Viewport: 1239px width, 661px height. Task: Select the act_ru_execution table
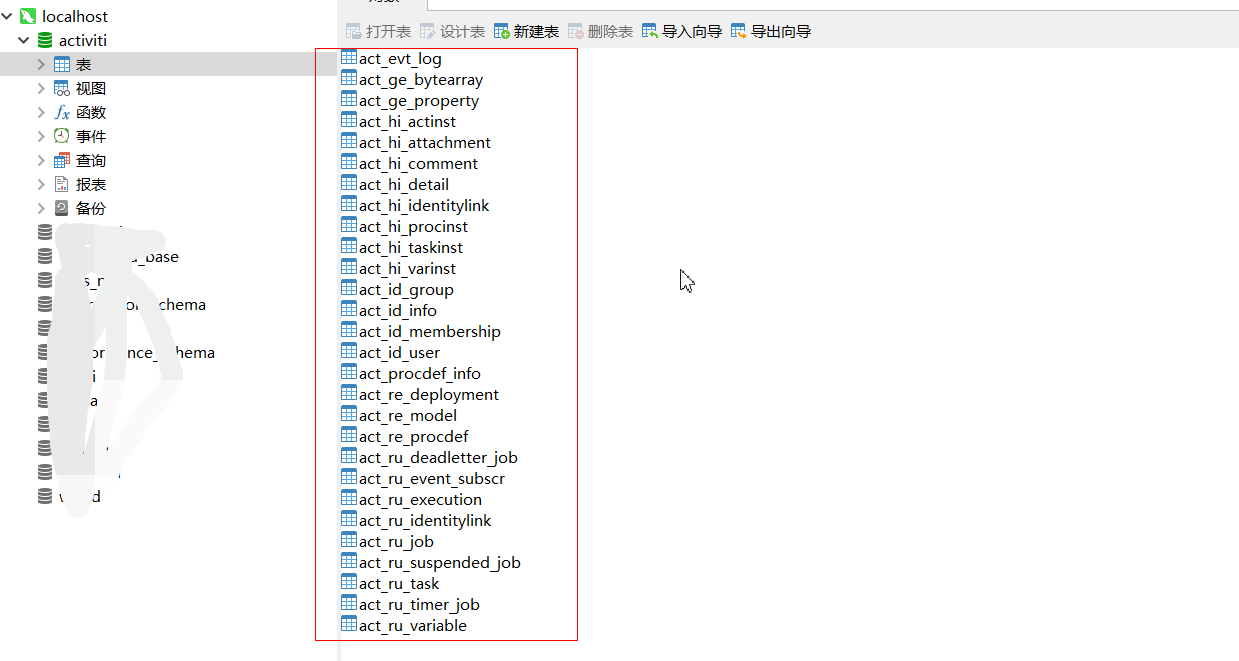click(x=420, y=499)
